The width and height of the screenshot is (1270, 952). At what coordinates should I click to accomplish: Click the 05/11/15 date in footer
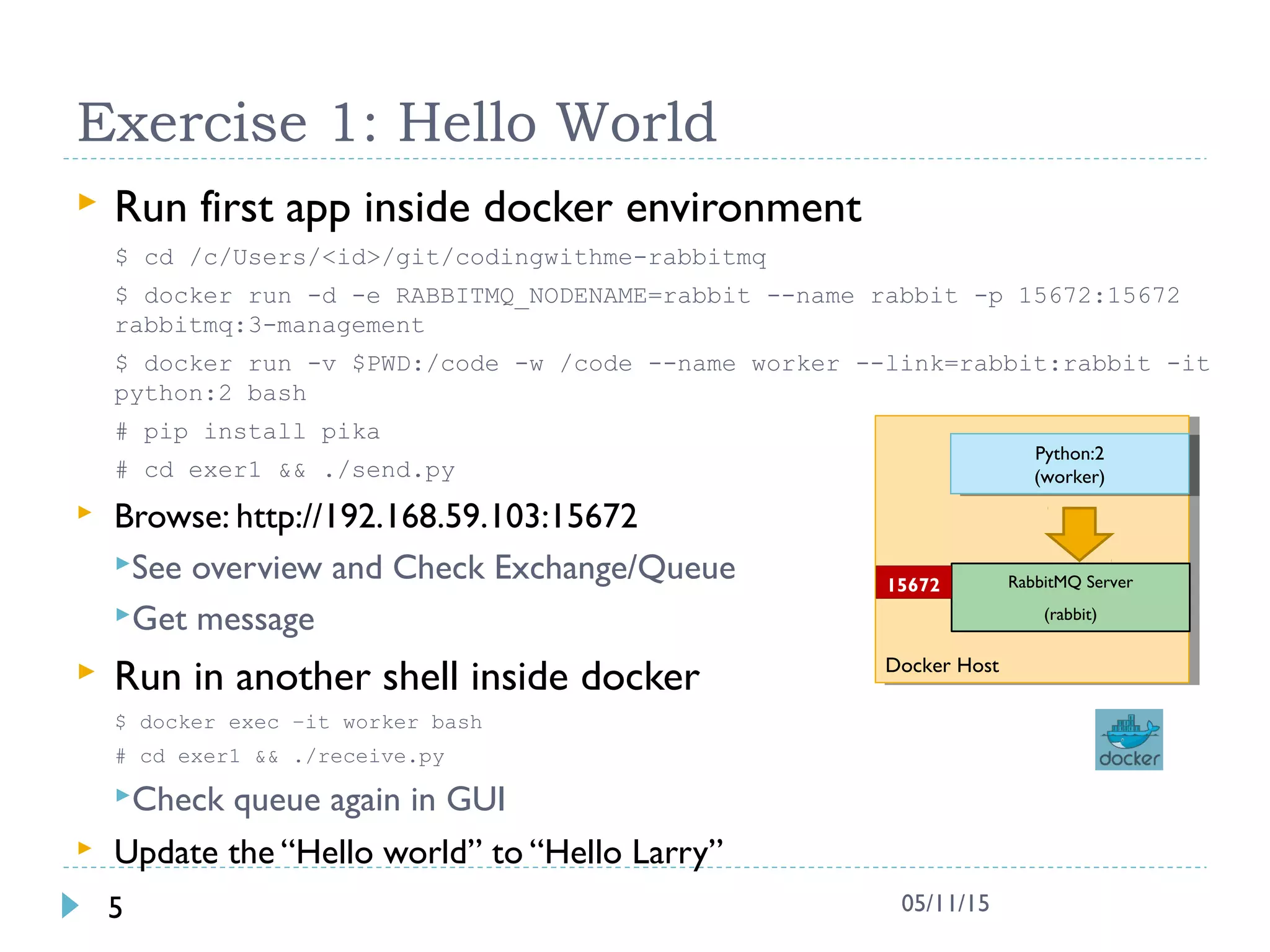point(945,904)
